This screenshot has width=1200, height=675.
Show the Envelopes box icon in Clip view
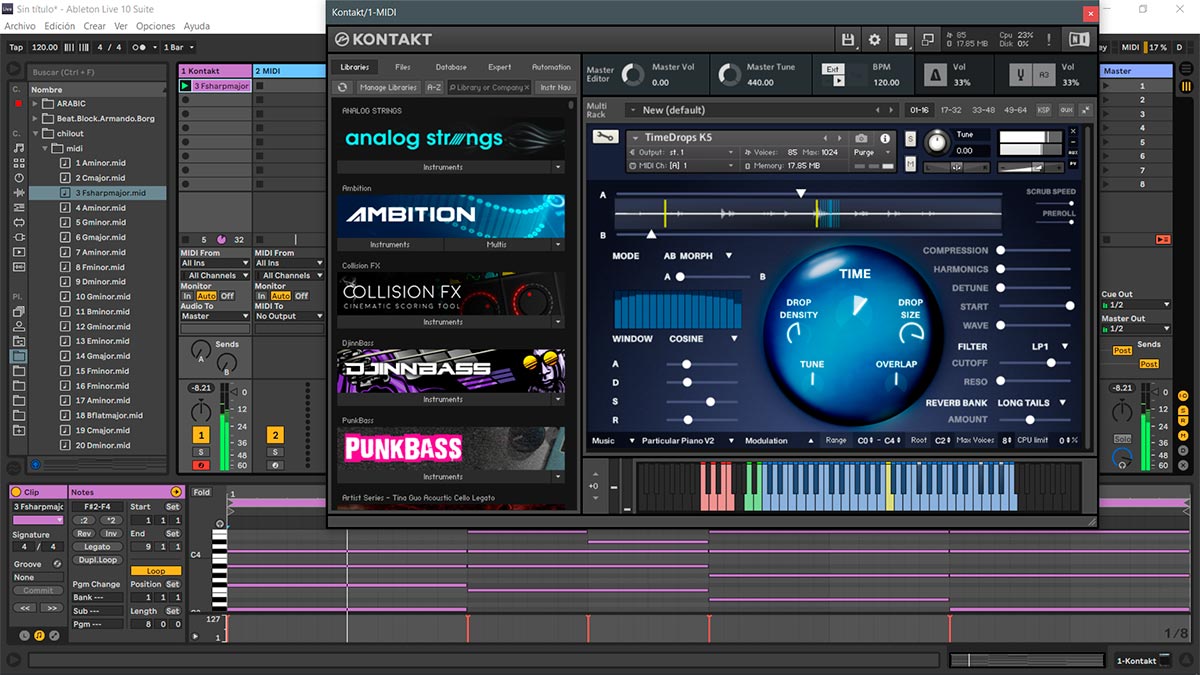coord(53,636)
